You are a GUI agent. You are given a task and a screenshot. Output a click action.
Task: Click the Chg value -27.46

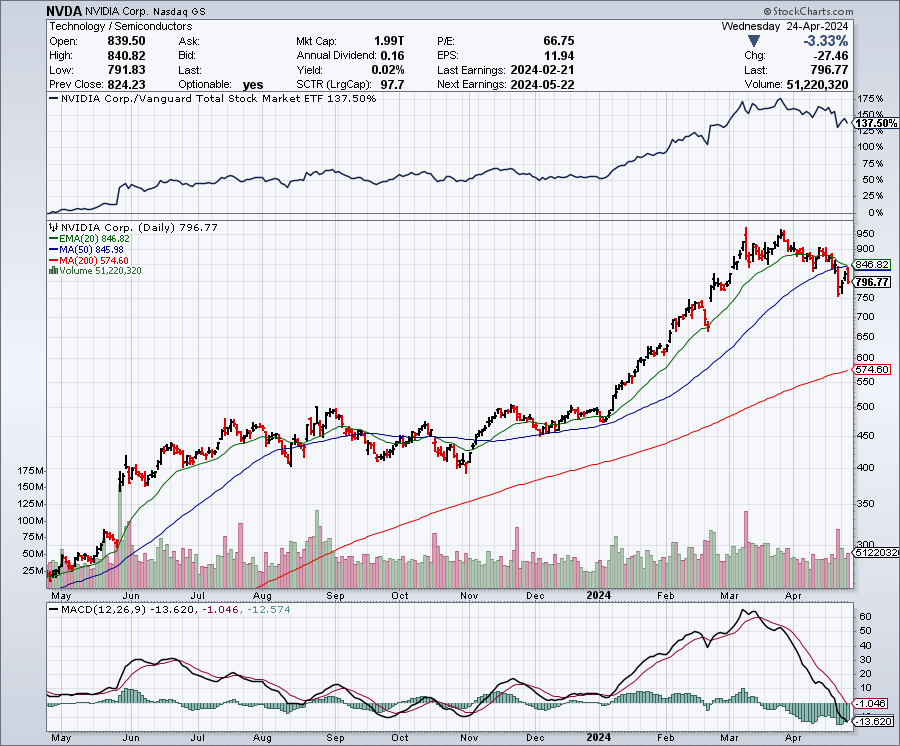click(x=831, y=56)
